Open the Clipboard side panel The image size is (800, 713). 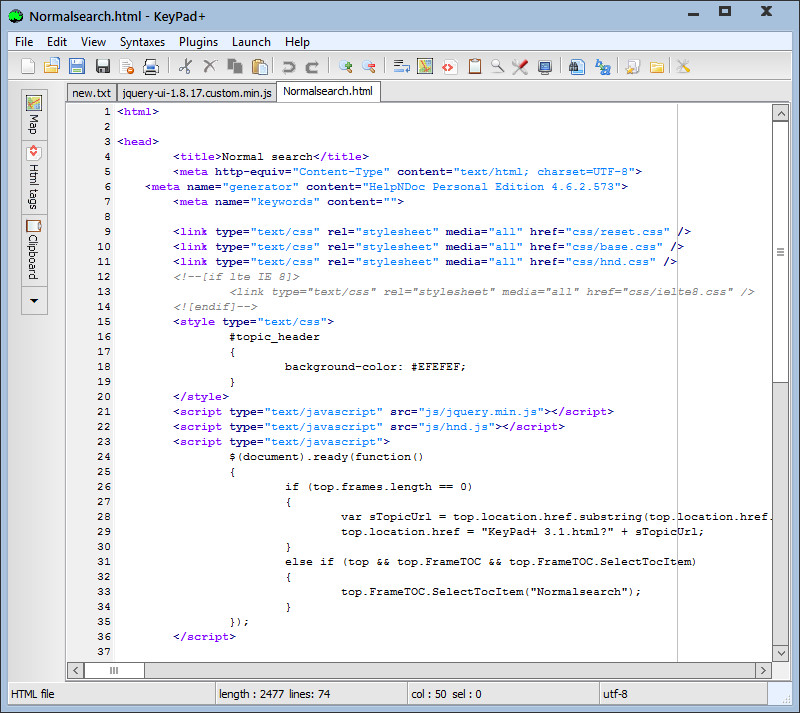[34, 250]
